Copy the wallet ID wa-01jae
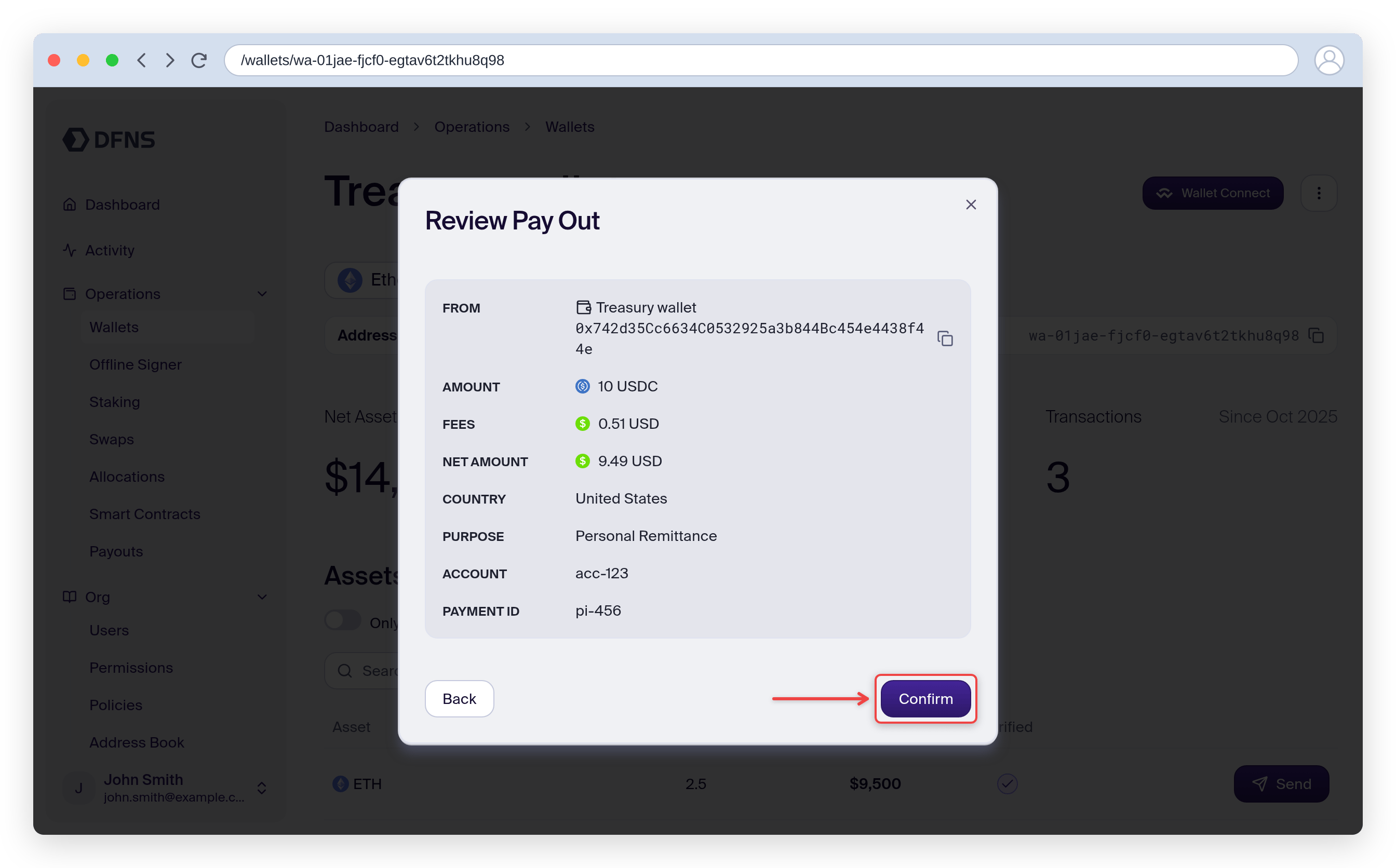The height and width of the screenshot is (868, 1396). click(x=1316, y=335)
